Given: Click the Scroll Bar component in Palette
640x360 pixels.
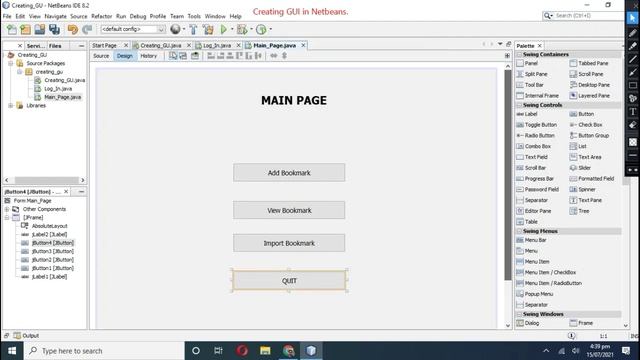Looking at the screenshot, I should coord(531,168).
